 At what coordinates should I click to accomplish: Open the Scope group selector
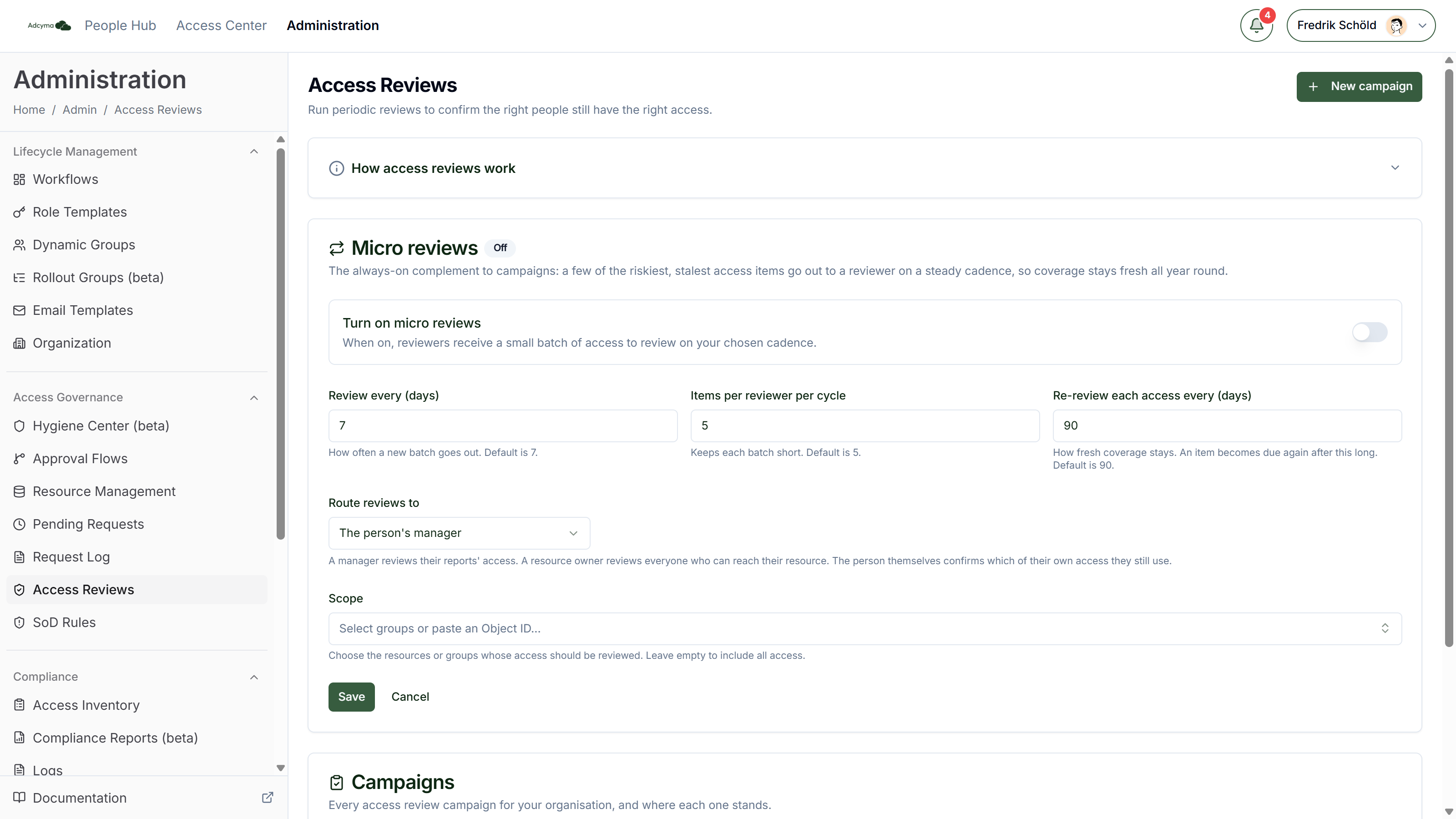[865, 628]
